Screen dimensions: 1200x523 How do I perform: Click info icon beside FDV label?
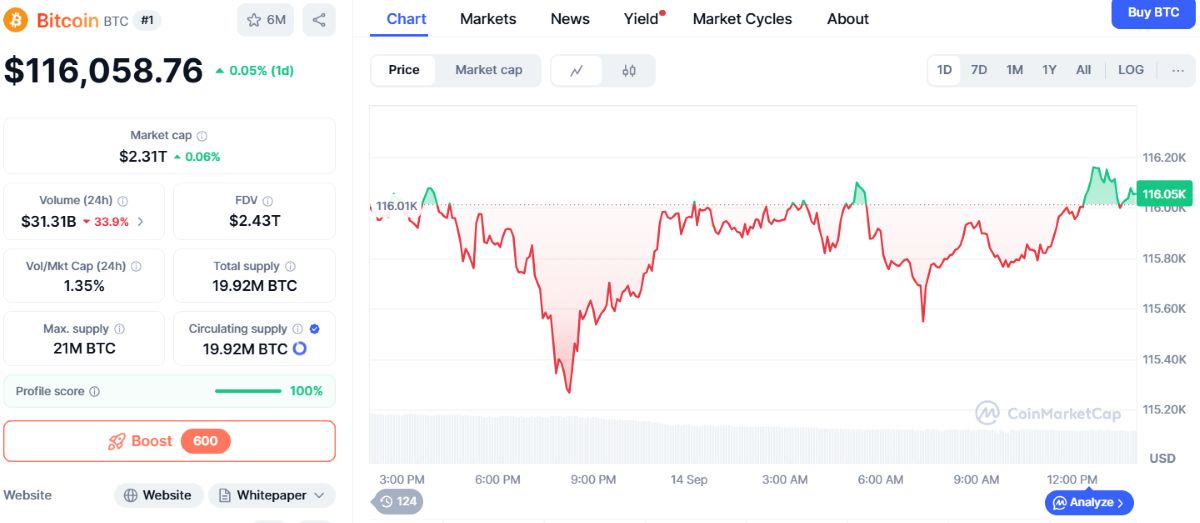point(268,201)
